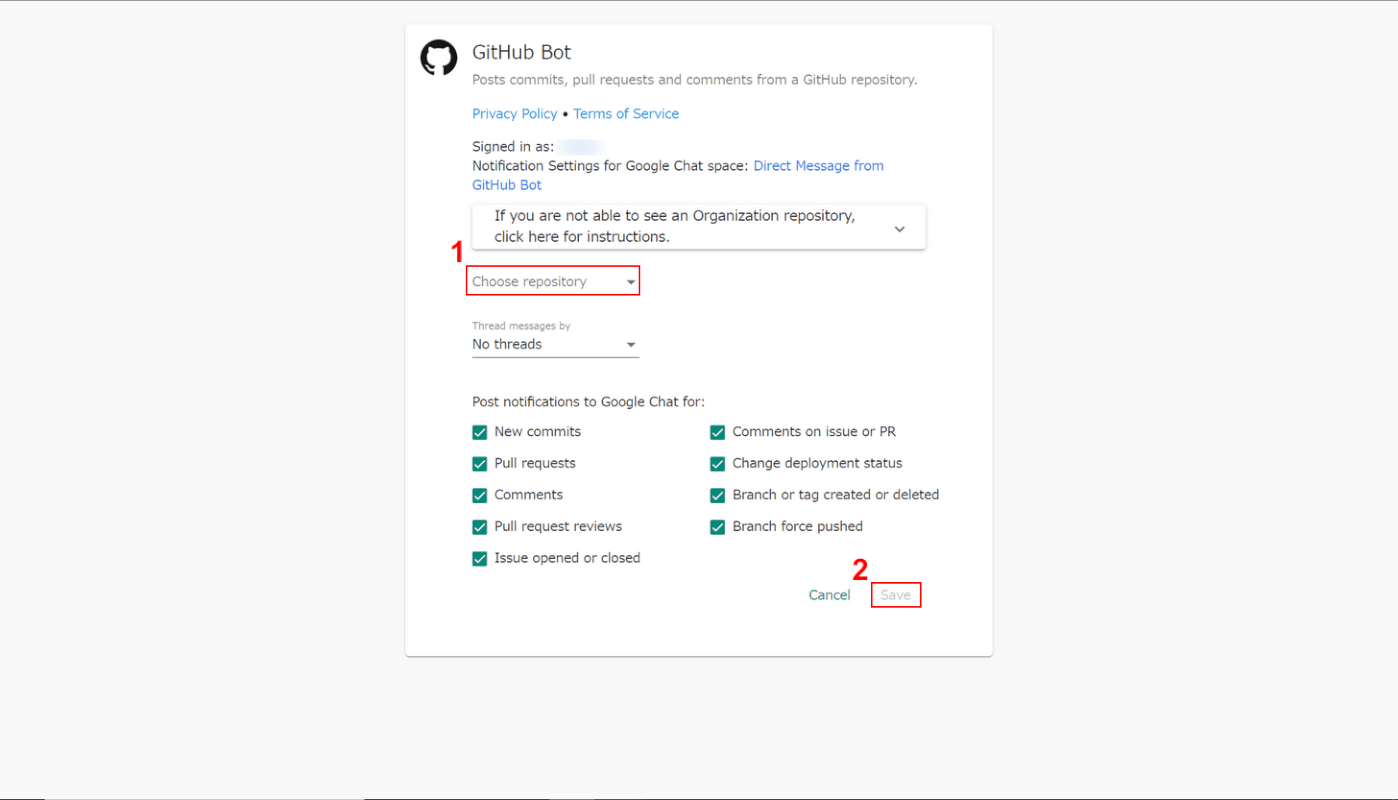Click the 'Post notifications to Google Chat for:' label
1398x800 pixels.
(x=589, y=402)
